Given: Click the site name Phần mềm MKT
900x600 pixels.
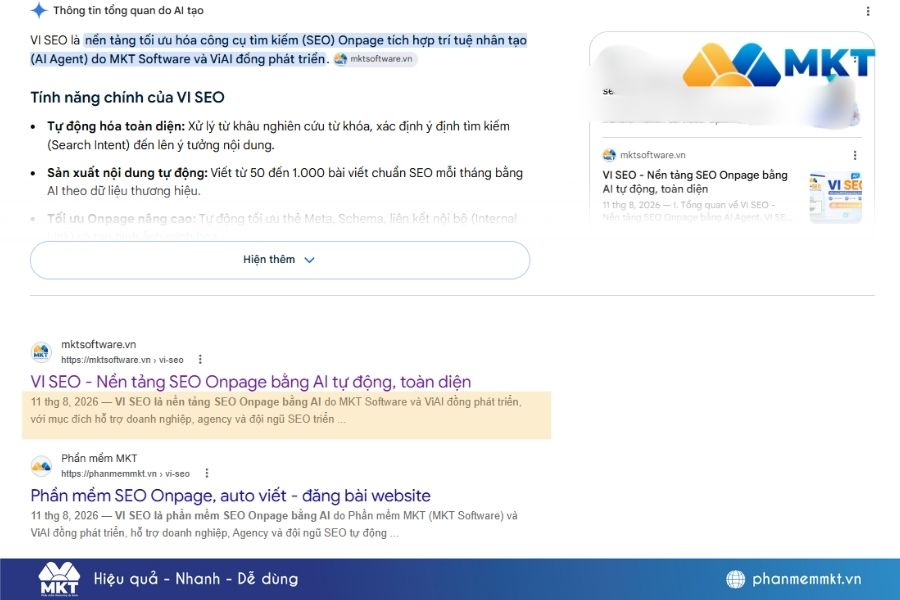Looking at the screenshot, I should pyautogui.click(x=99, y=458).
